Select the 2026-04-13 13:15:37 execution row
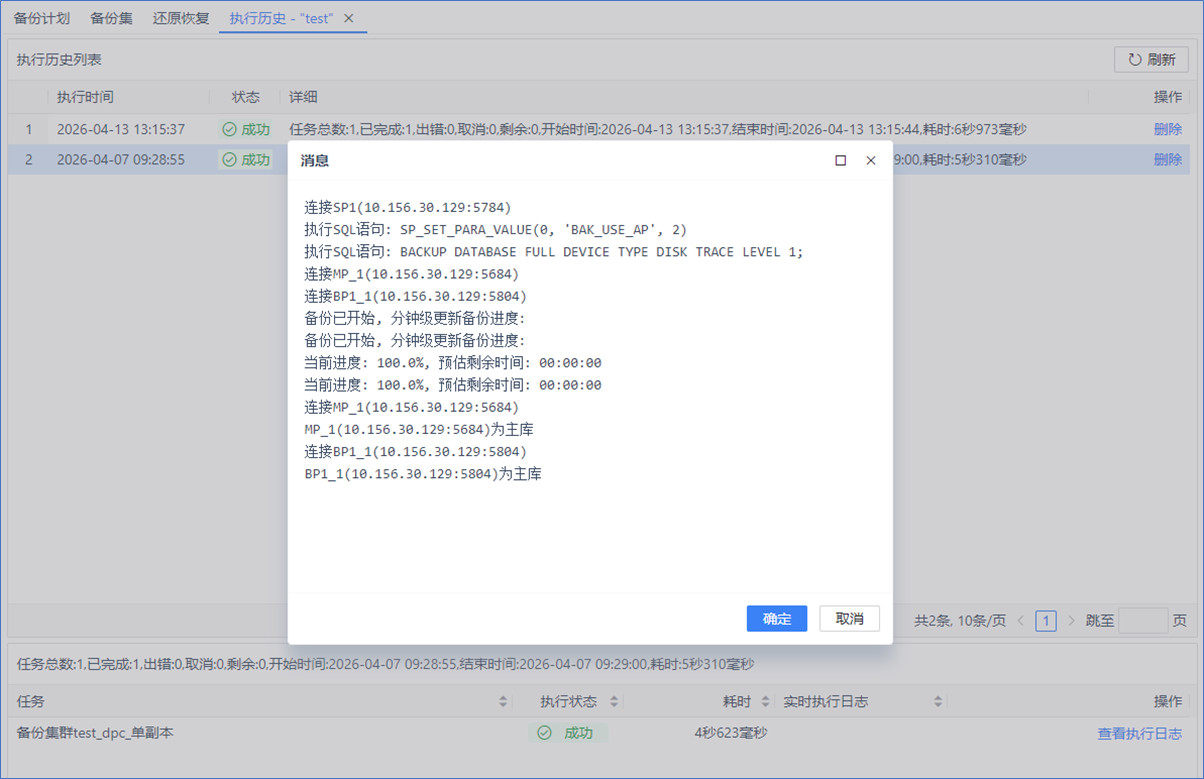Screen dimensions: 1204x779 (x=598, y=130)
